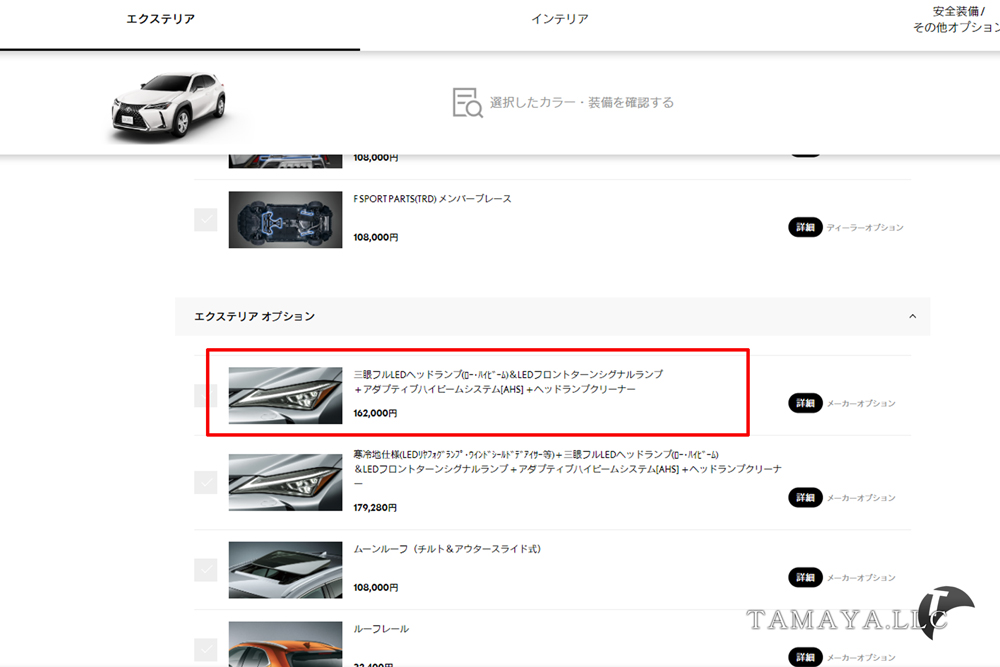The width and height of the screenshot is (1000, 667).
Task: Click the 三眼フルLEDヘッドランプ headlamp thumbnail
Action: coord(285,395)
